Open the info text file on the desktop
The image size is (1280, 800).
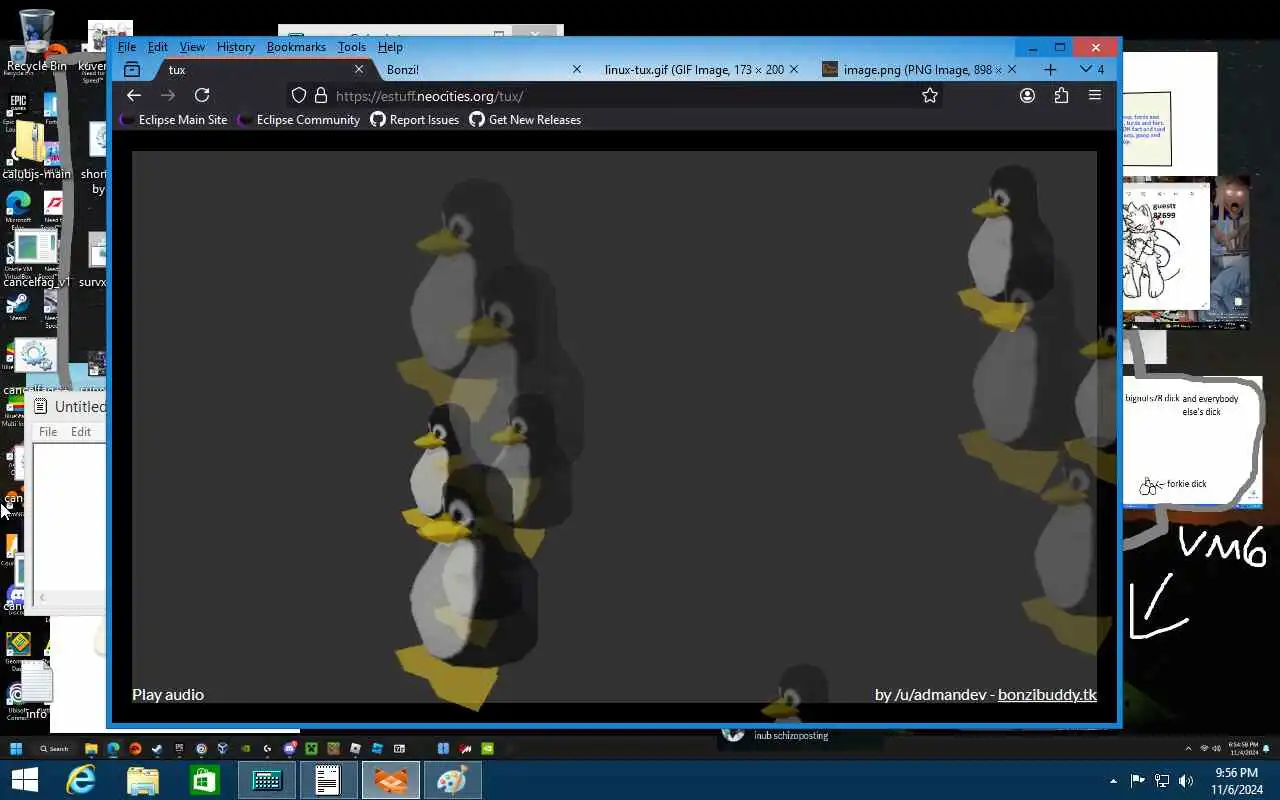36,691
